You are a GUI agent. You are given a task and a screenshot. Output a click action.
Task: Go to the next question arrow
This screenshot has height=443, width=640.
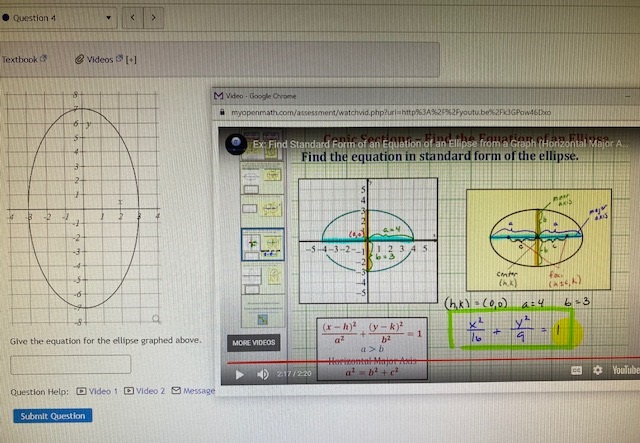click(x=154, y=18)
